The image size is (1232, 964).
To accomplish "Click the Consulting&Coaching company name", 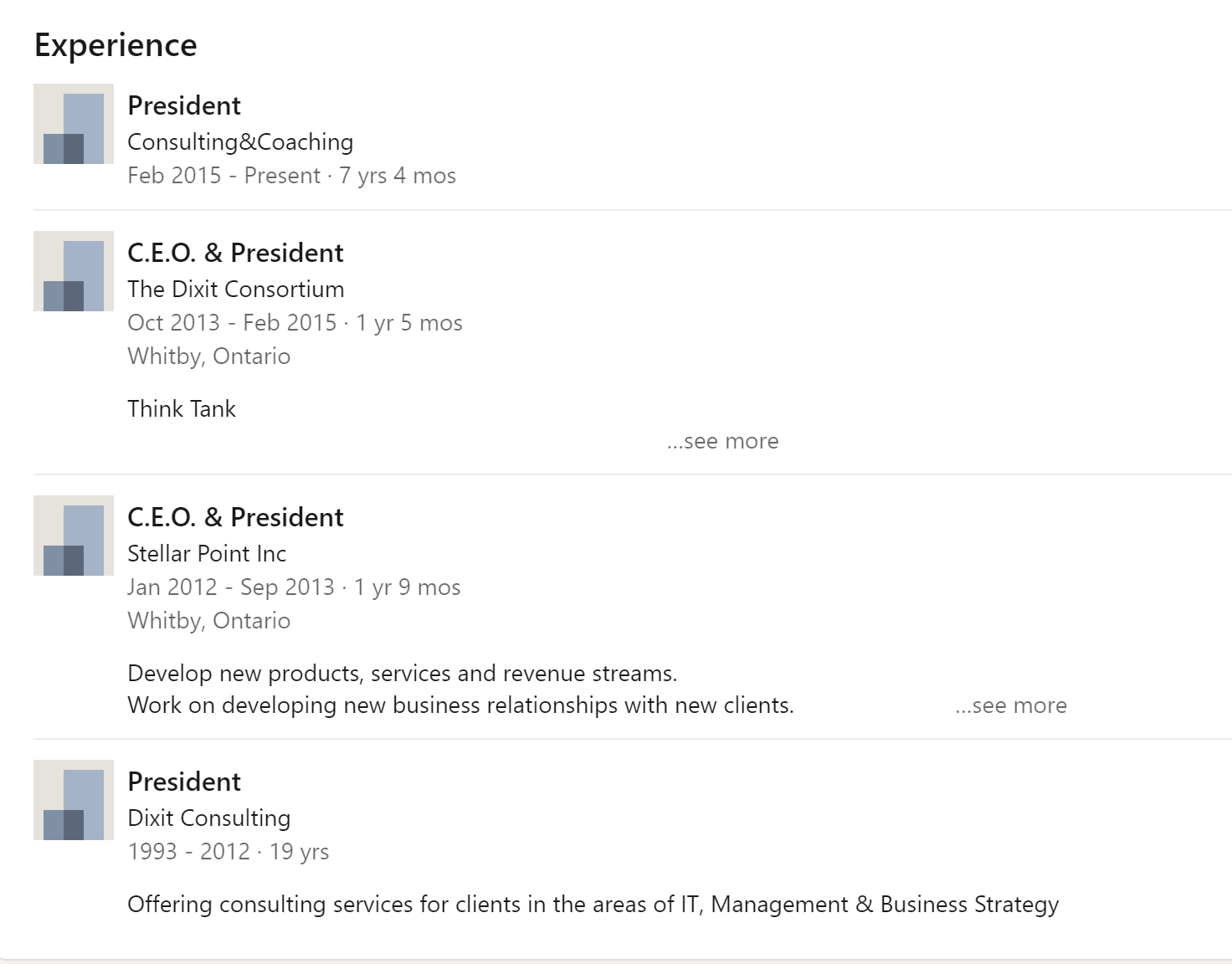I will pos(240,142).
